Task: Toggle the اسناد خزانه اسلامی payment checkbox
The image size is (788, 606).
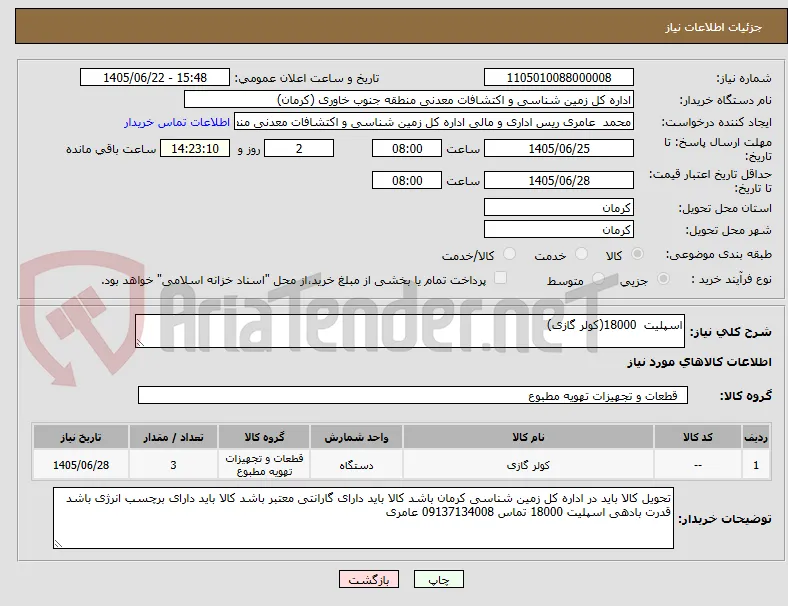Action: coord(501,278)
